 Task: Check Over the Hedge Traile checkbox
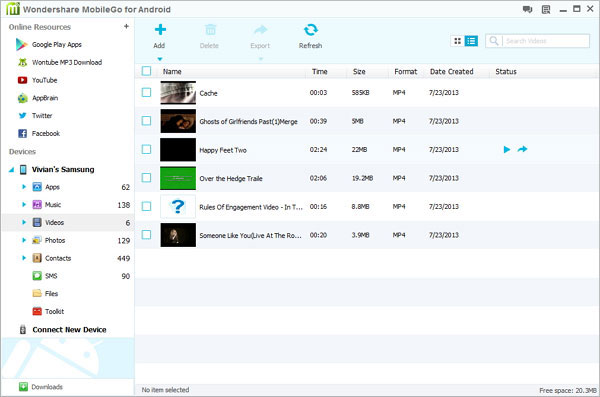coord(146,178)
